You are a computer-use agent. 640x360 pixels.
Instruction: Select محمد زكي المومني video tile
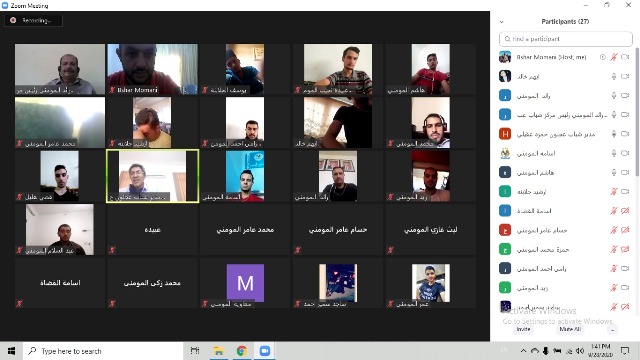pos(152,283)
